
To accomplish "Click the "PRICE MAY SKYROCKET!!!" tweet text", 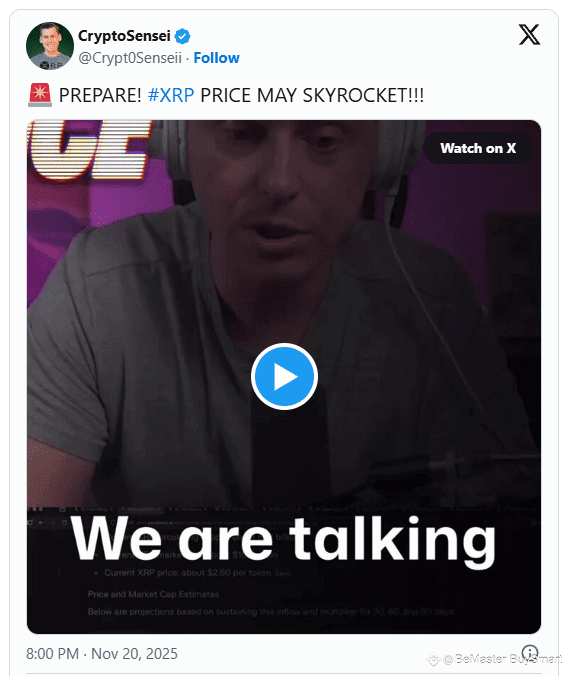I will (312, 95).
